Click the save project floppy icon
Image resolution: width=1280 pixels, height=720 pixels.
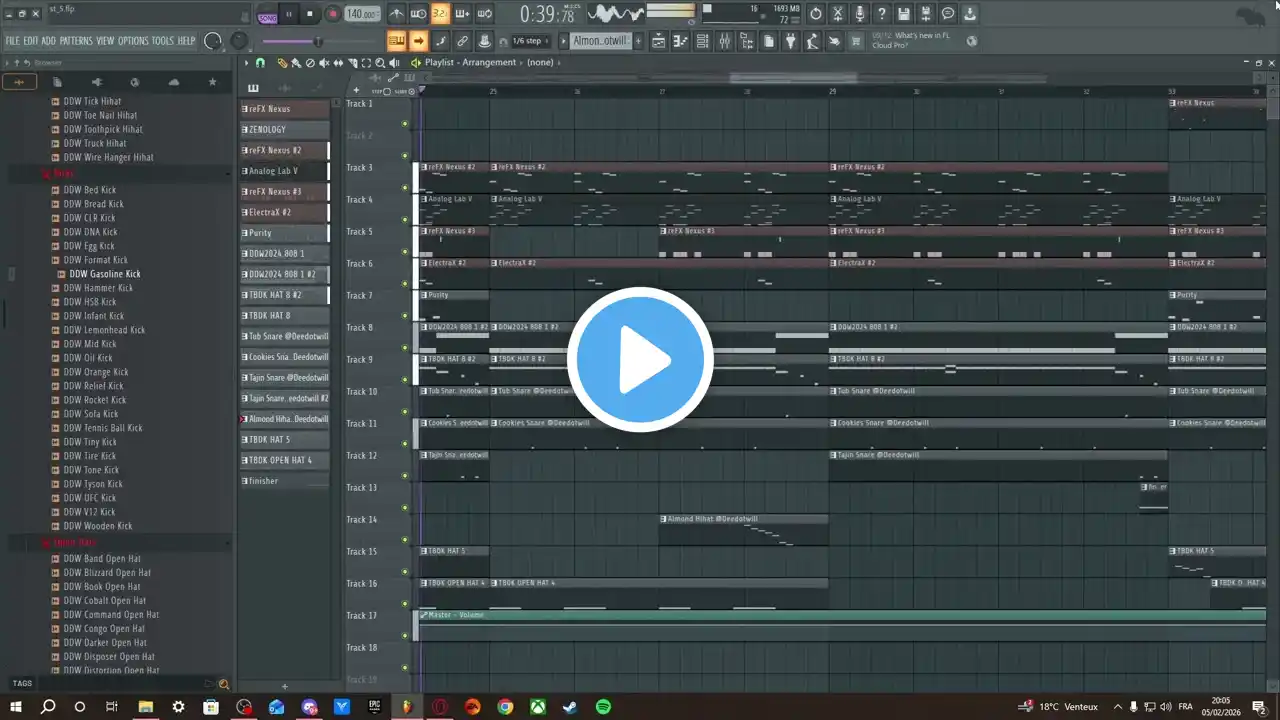click(x=904, y=14)
